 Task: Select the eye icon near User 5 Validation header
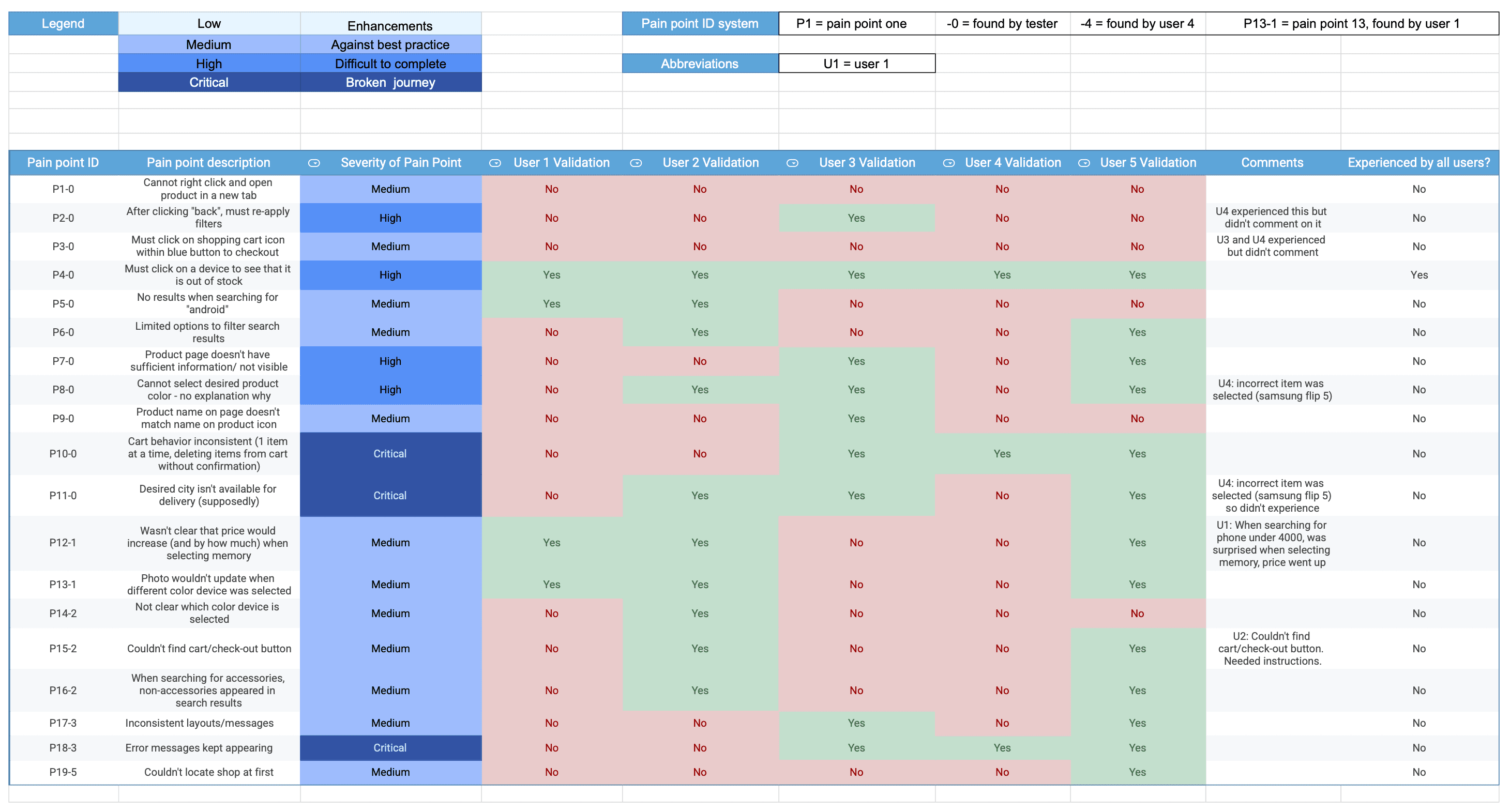pos(1083,163)
